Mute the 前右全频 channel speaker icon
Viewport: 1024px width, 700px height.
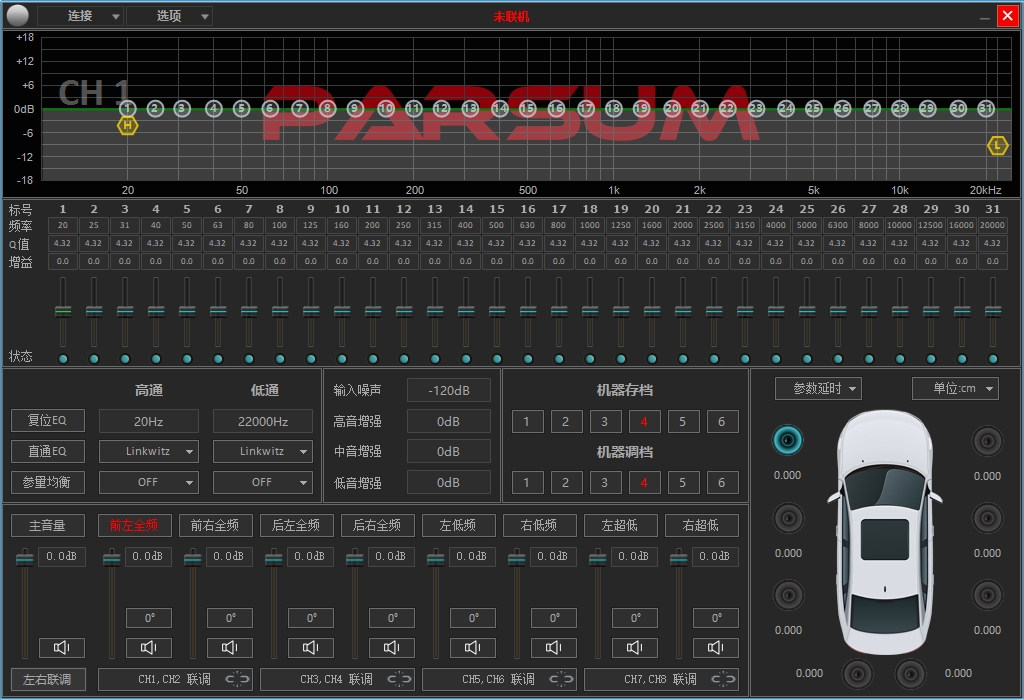(x=230, y=647)
